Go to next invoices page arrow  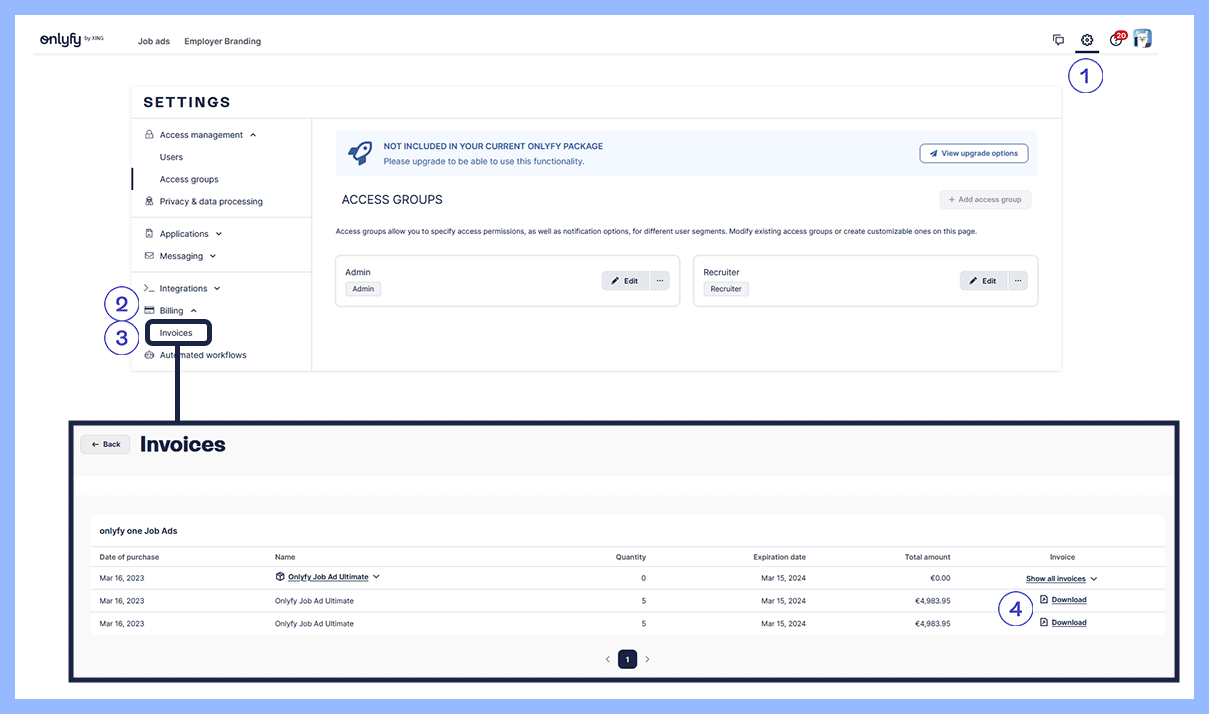click(647, 659)
